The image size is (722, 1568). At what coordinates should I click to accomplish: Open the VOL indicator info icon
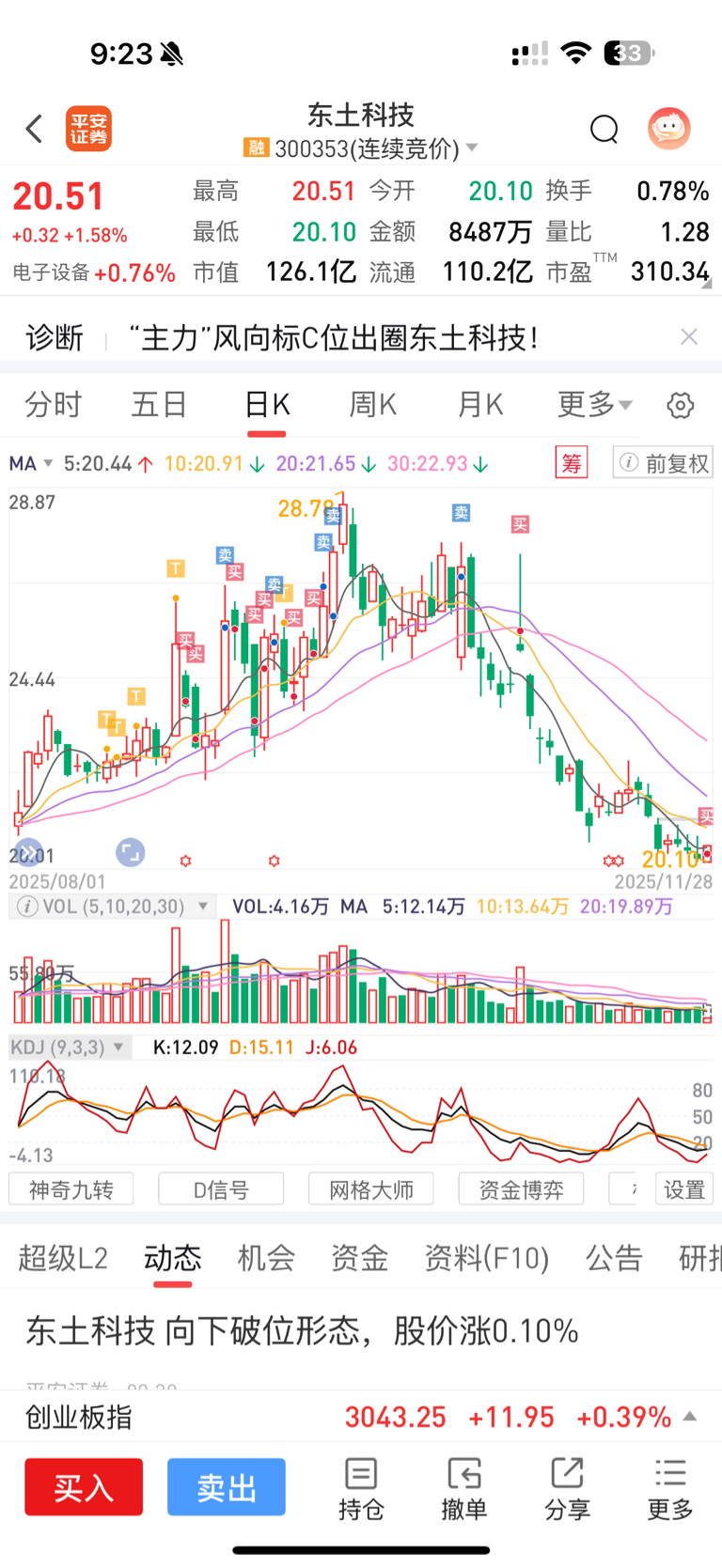click(27, 907)
